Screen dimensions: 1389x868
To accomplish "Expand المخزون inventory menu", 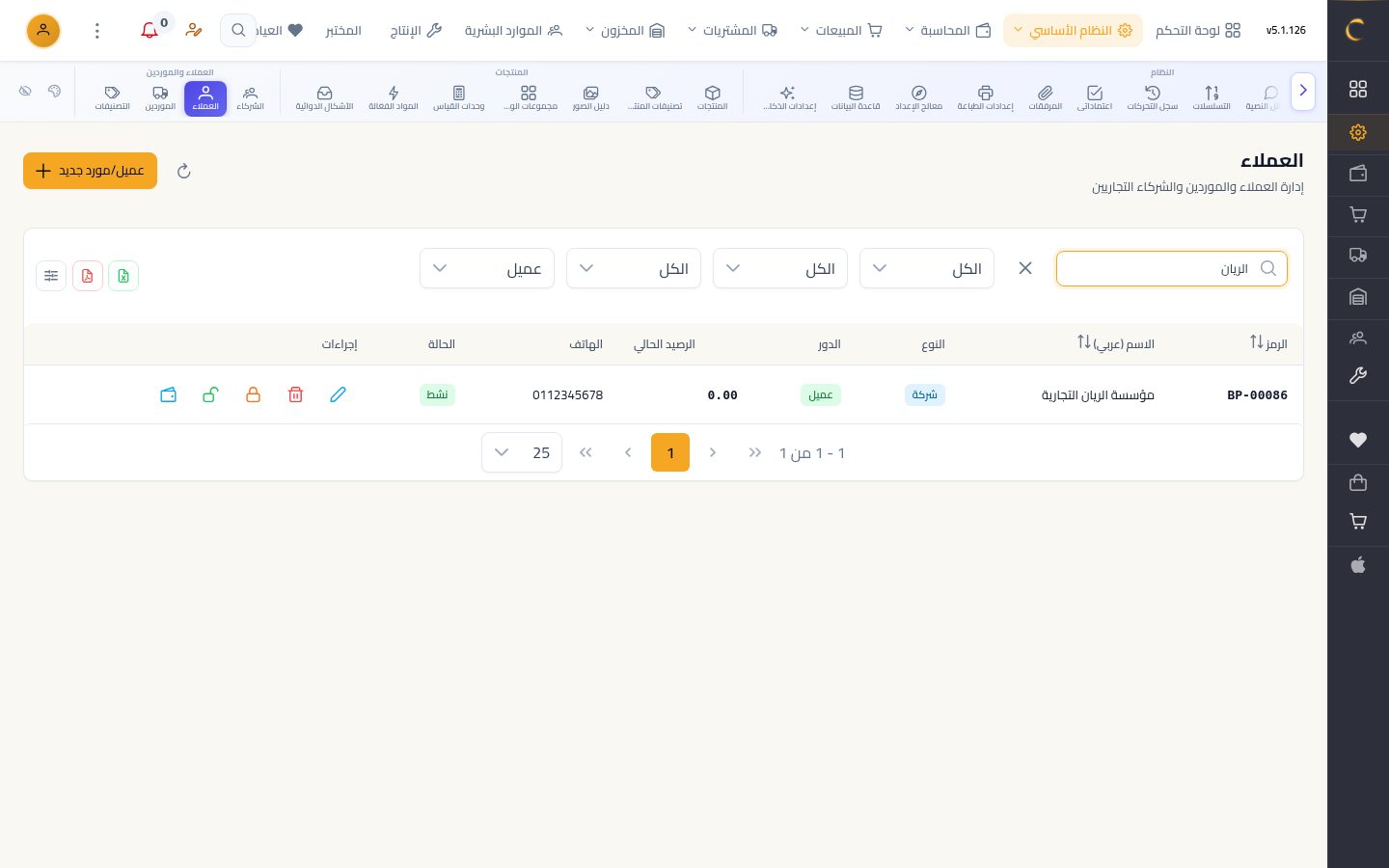I will pos(625,31).
